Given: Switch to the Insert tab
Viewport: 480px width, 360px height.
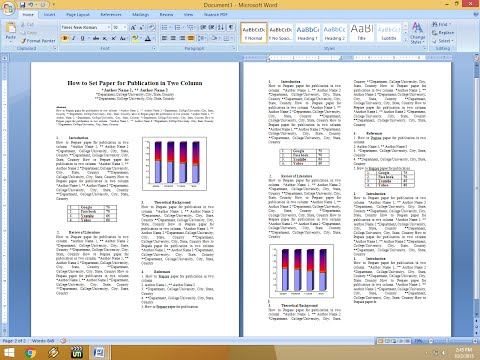Looking at the screenshot, I should pyautogui.click(x=49, y=15).
